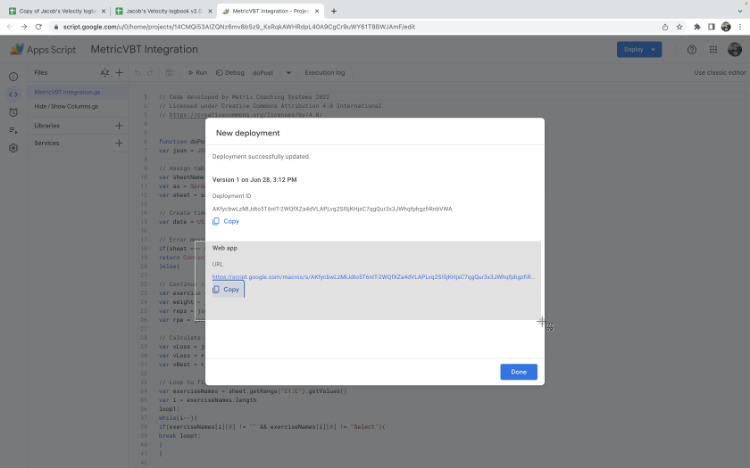Image resolution: width=750 pixels, height=468 pixels.
Task: Click the browser forward arrow
Action: 24,27
